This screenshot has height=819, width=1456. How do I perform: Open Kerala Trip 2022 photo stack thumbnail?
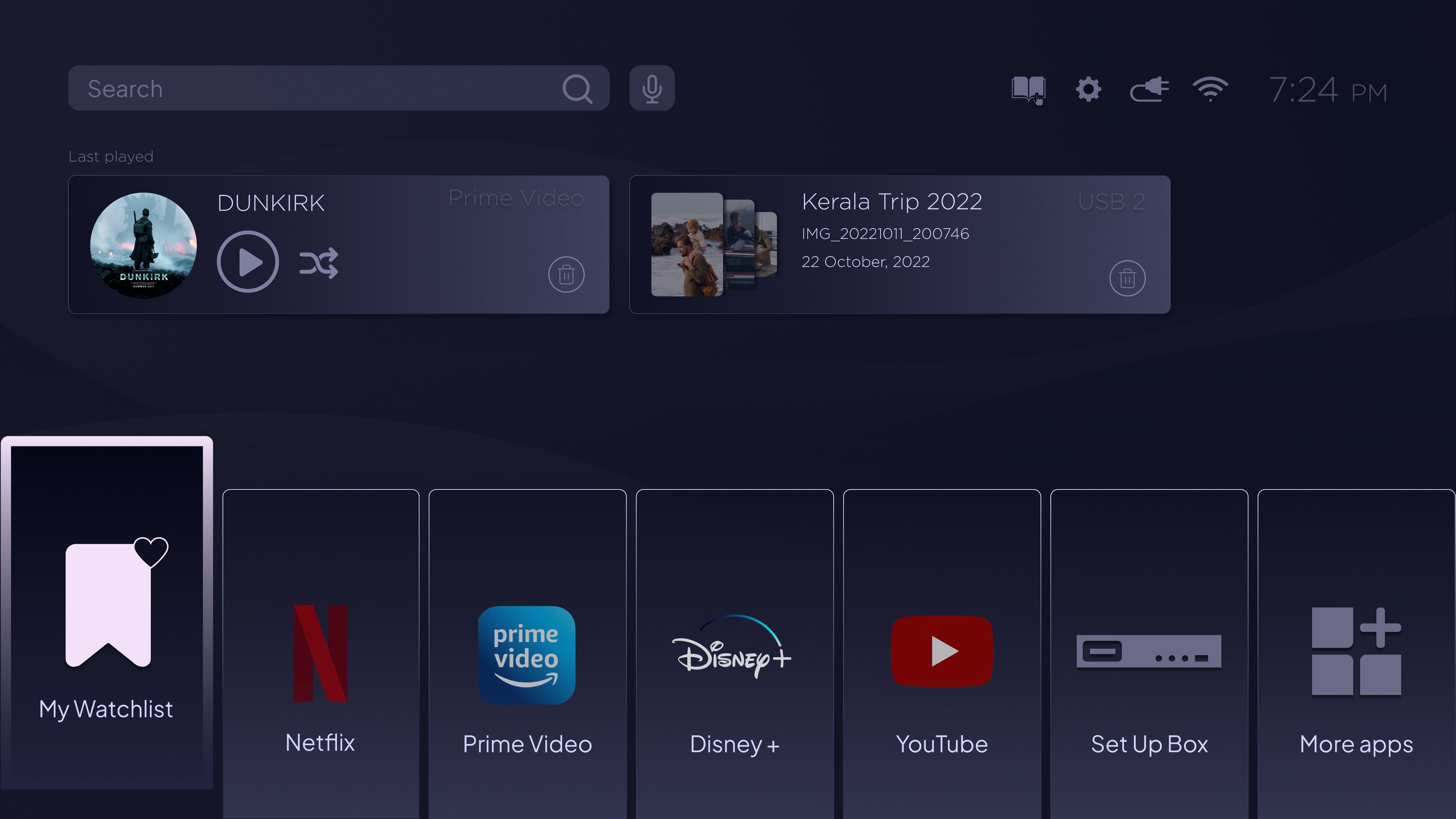714,244
